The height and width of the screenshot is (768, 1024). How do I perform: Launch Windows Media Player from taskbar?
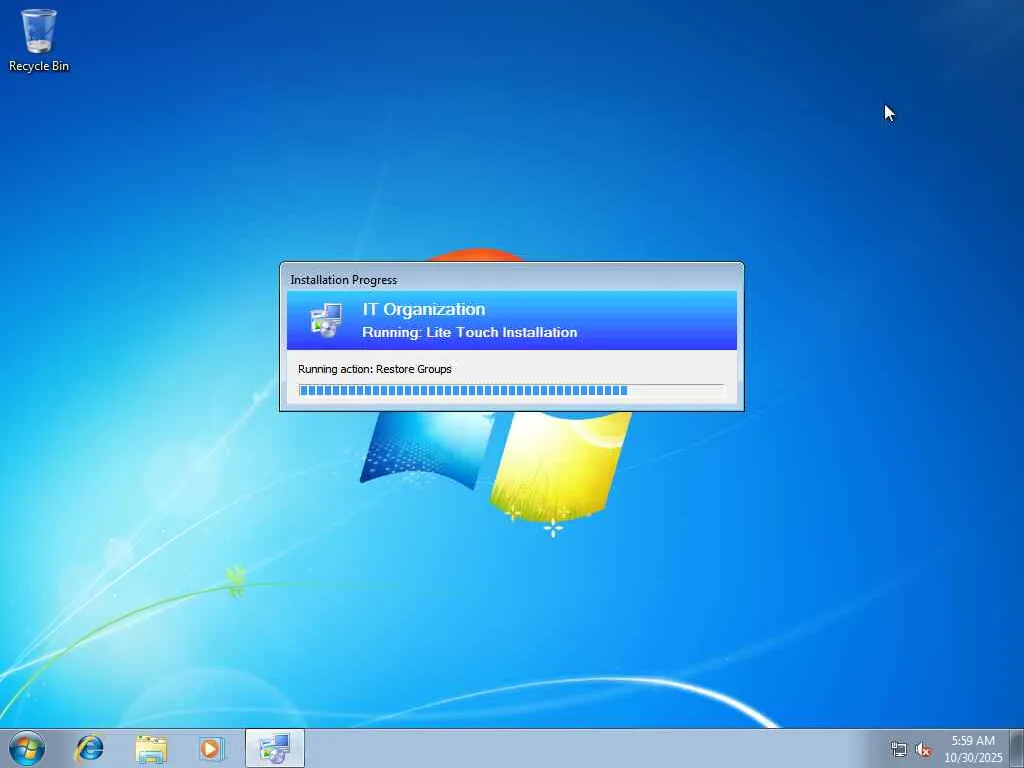[211, 748]
